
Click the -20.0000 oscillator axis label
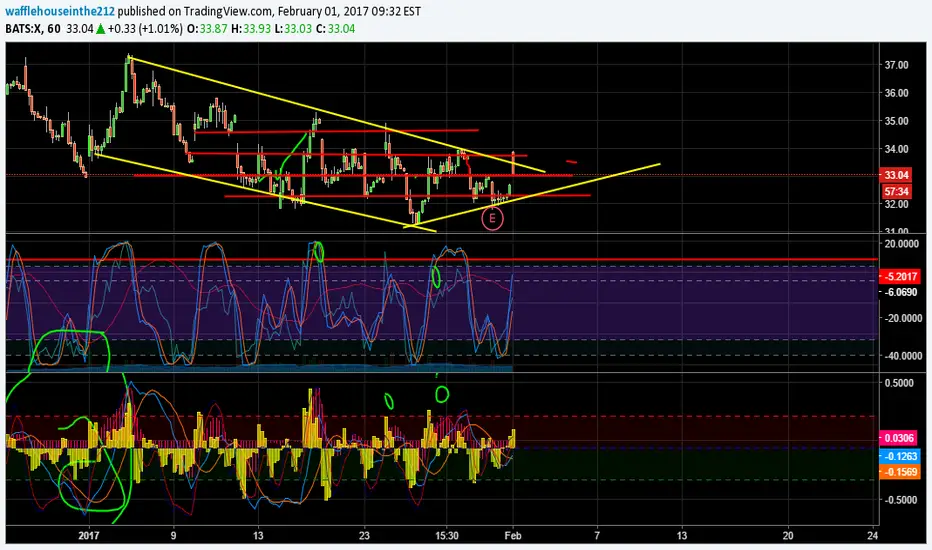[x=901, y=318]
